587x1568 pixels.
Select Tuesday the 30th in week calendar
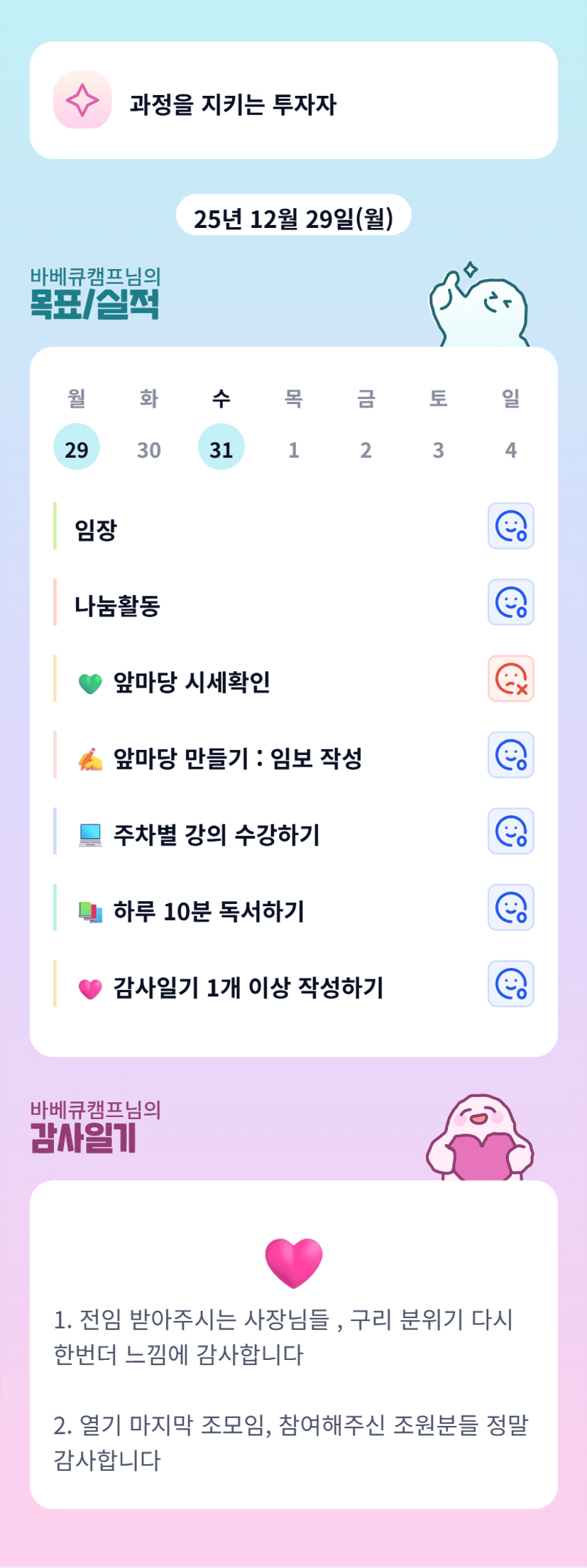click(x=149, y=448)
